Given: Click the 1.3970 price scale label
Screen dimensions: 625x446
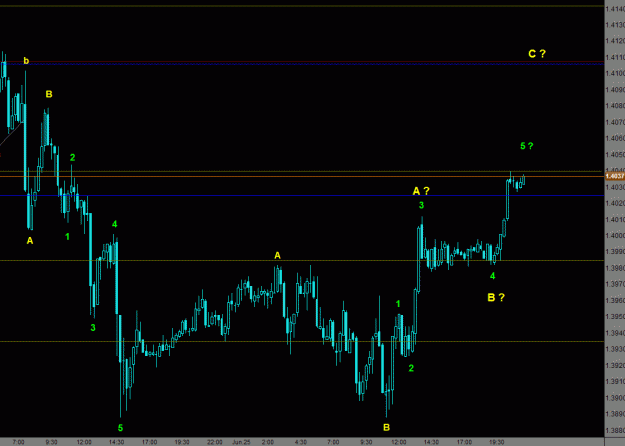Looking at the screenshot, I should point(615,284).
